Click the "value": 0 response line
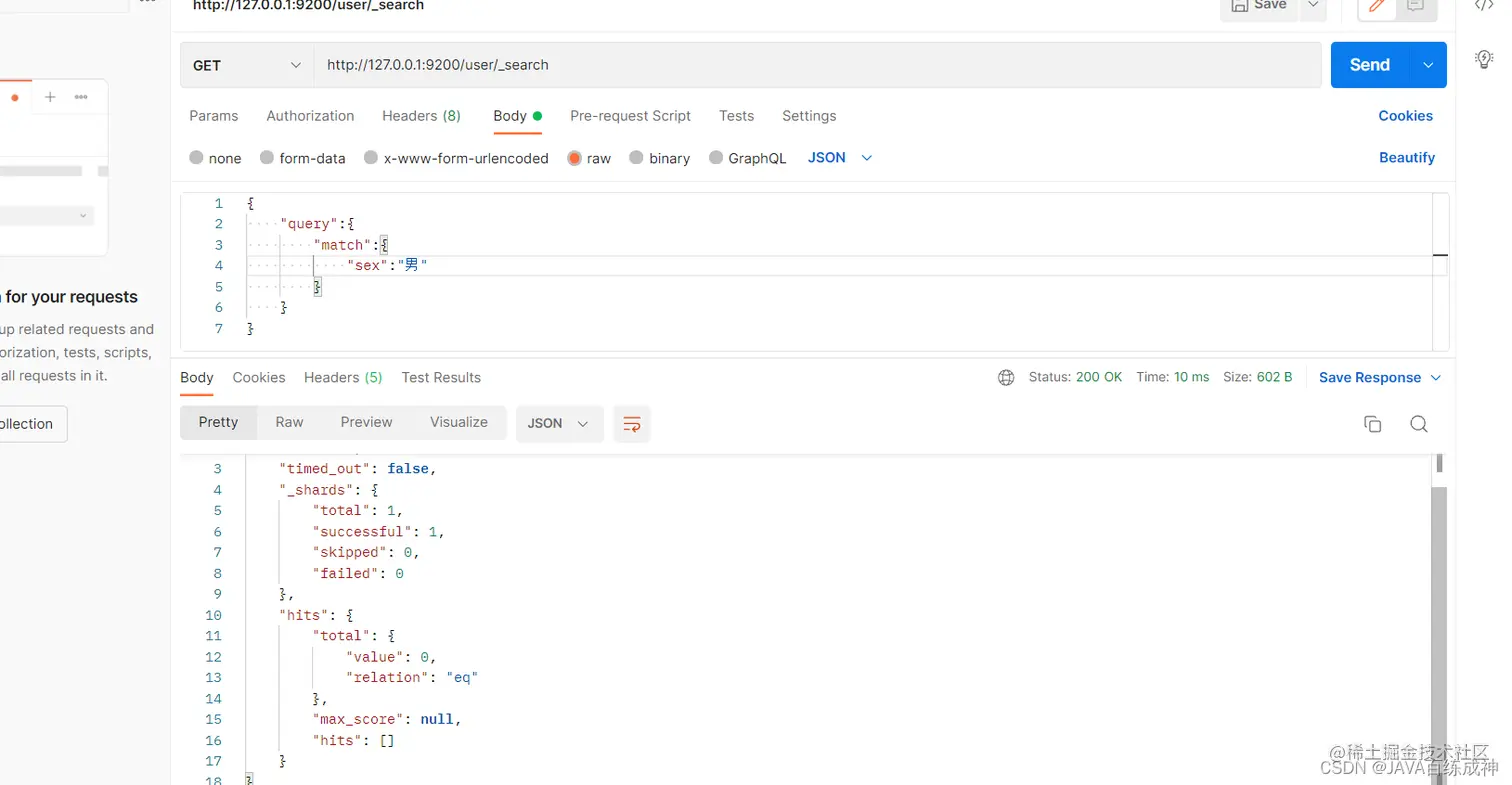1512x785 pixels. click(x=391, y=657)
